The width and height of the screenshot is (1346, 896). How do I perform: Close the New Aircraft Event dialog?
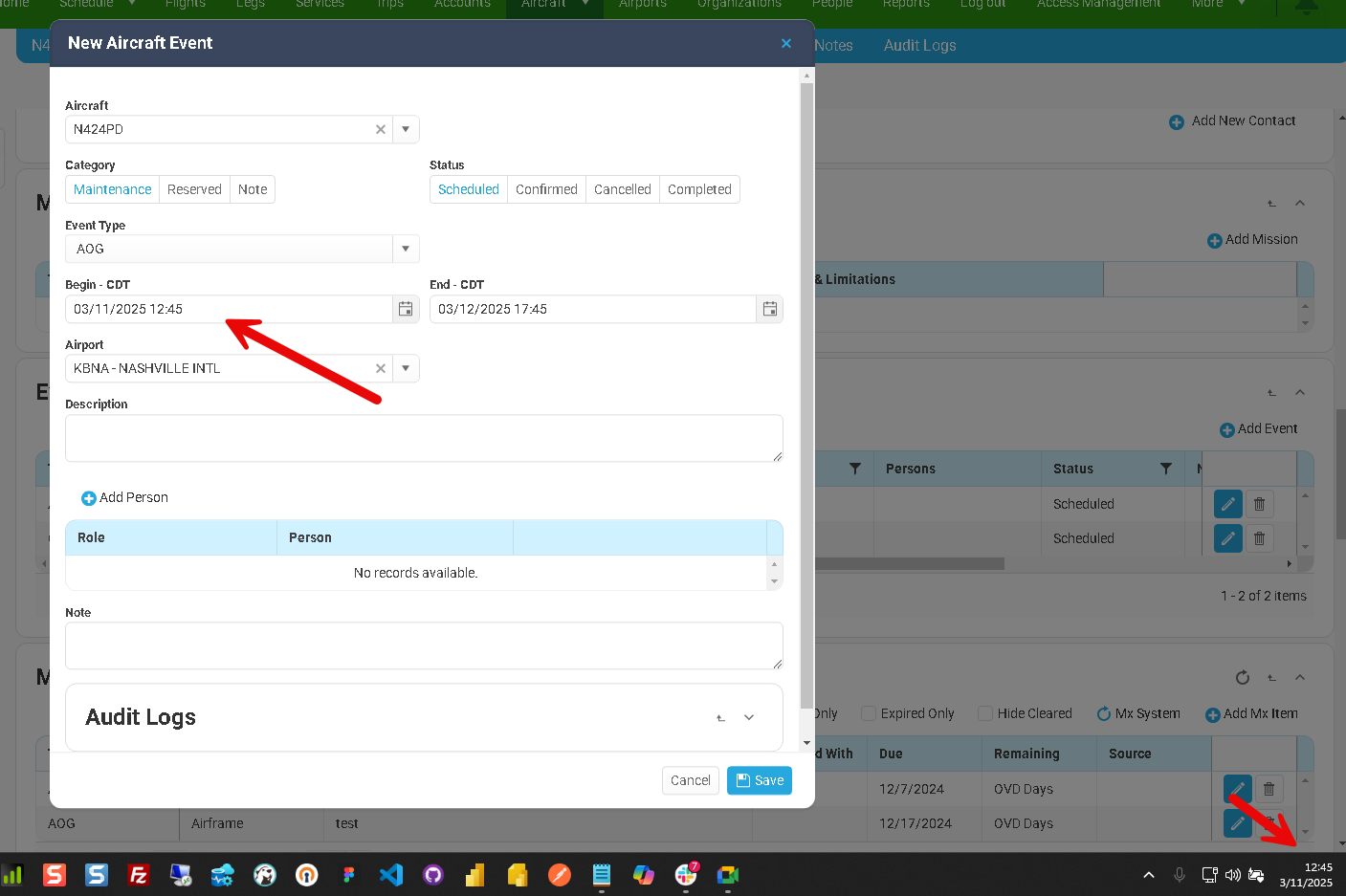tap(786, 43)
